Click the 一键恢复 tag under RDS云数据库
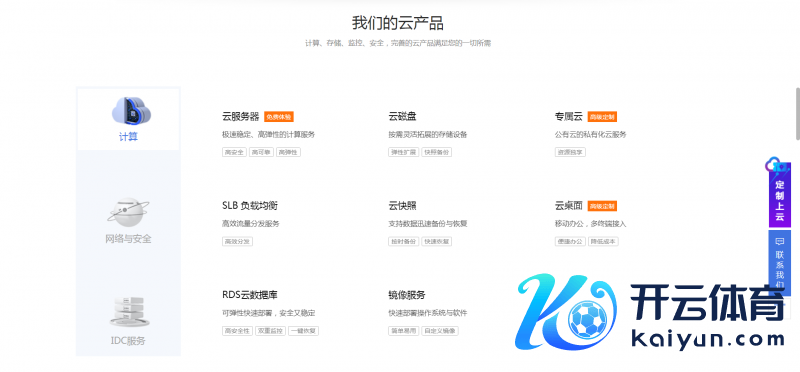800x372 pixels. point(303,331)
